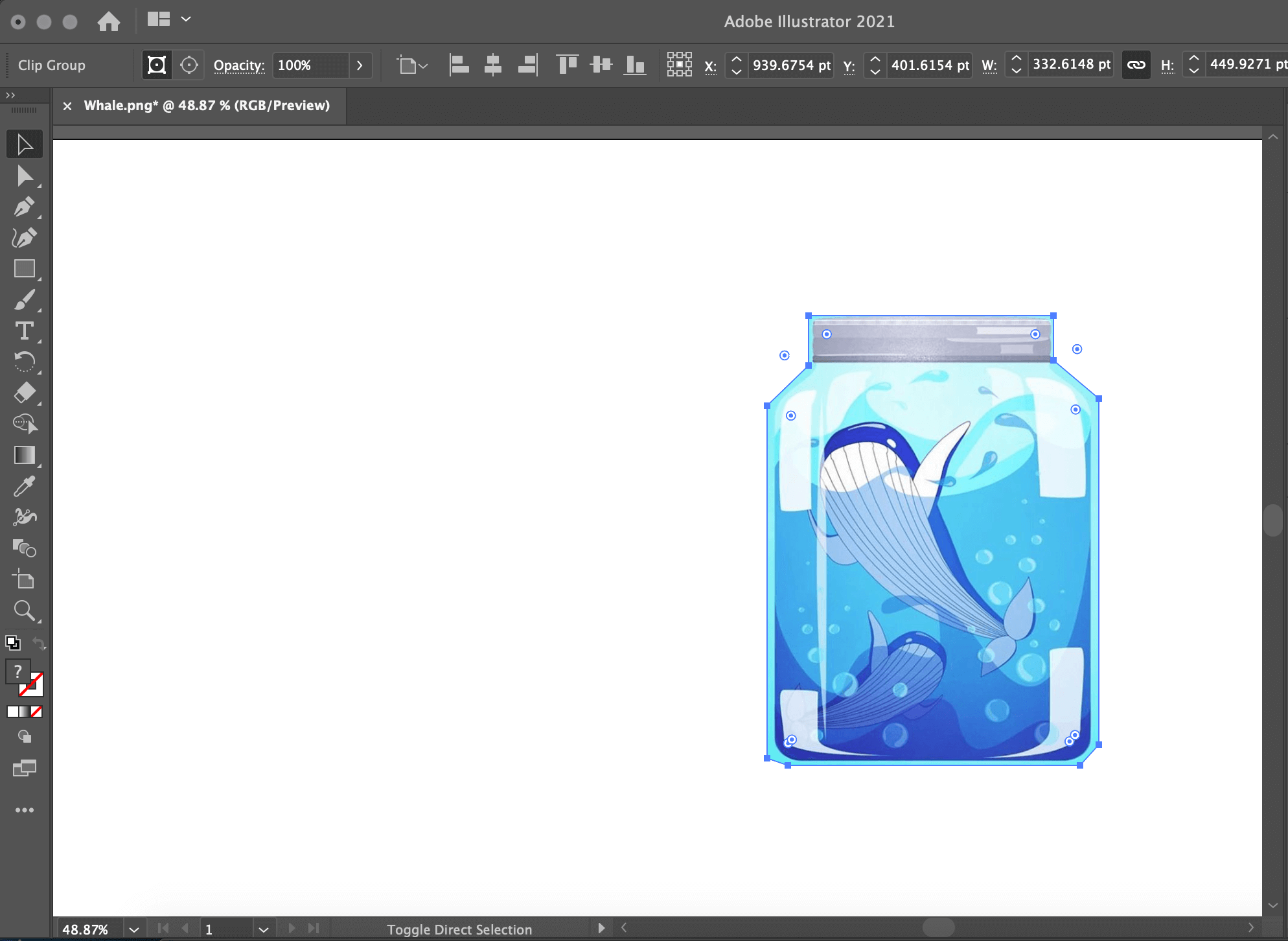Swap fill and stroke colors

point(39,644)
